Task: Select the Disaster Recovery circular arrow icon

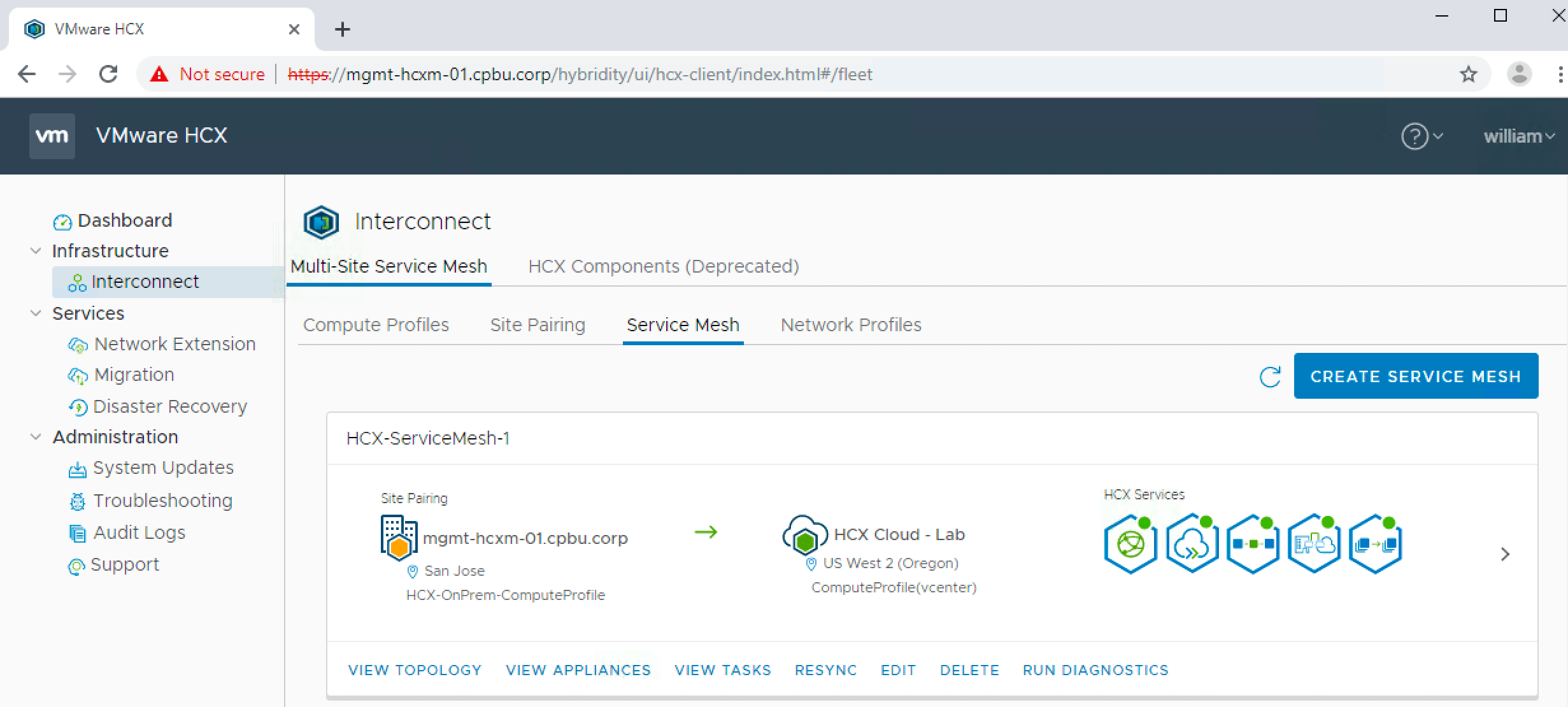Action: point(78,407)
